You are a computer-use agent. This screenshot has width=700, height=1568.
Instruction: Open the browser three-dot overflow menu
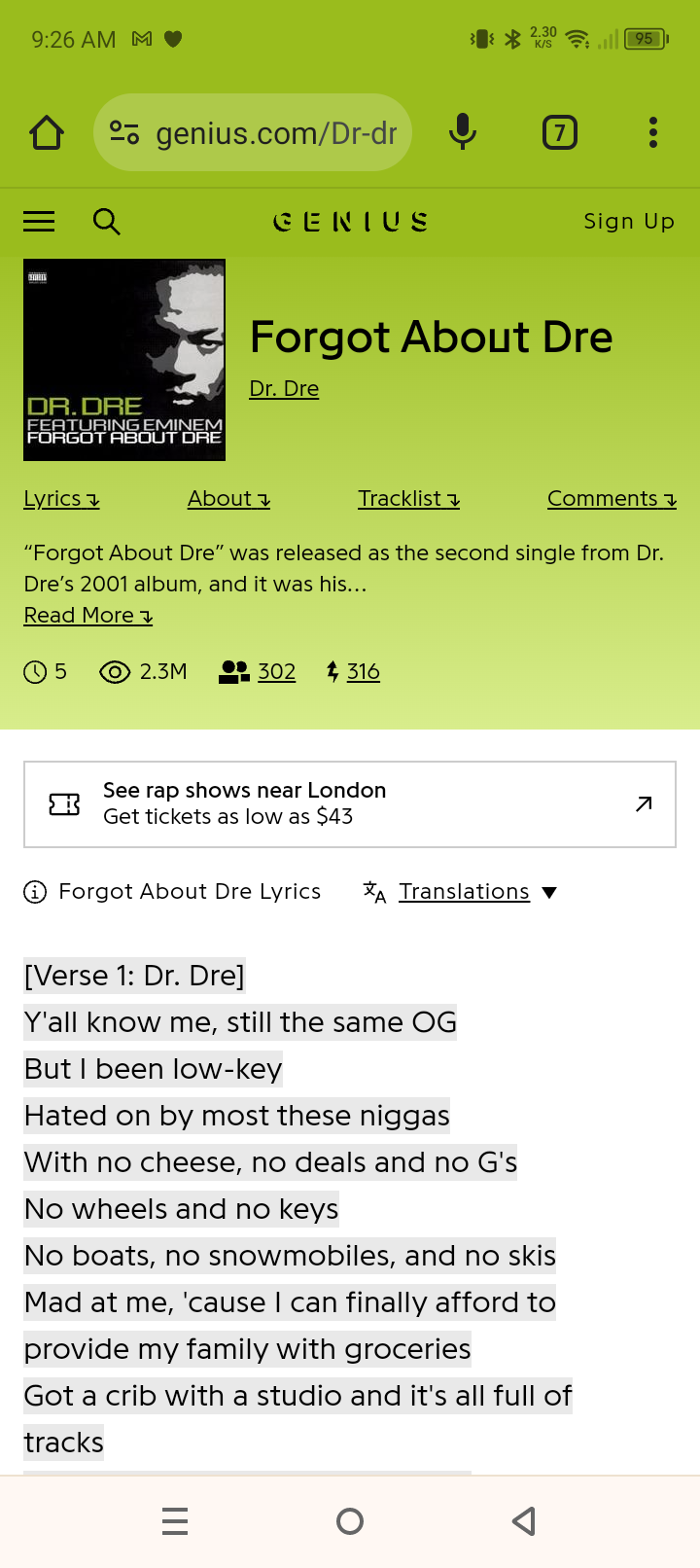(x=653, y=132)
